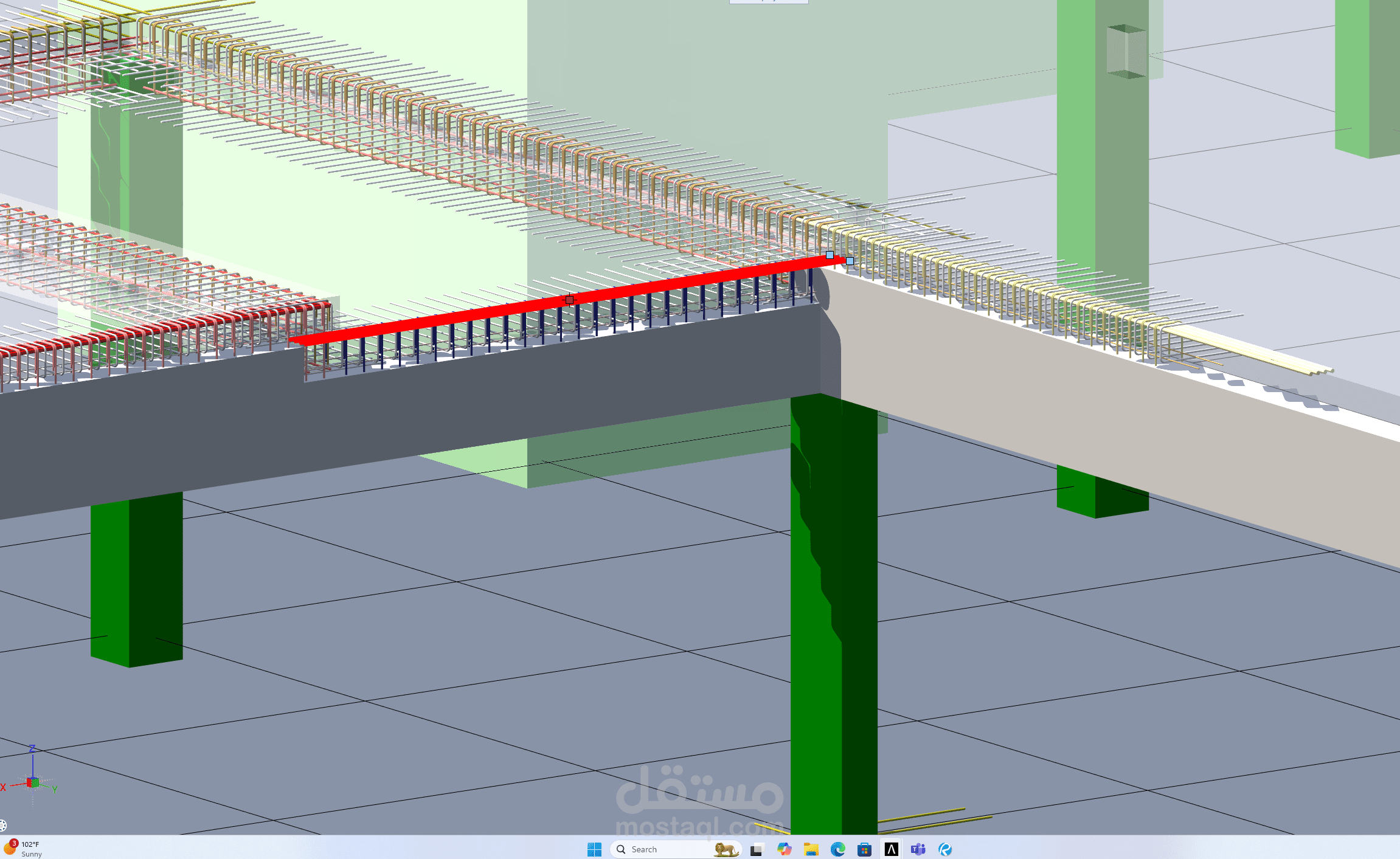
Task: Open Microsoft Edge browser icon
Action: pos(837,849)
